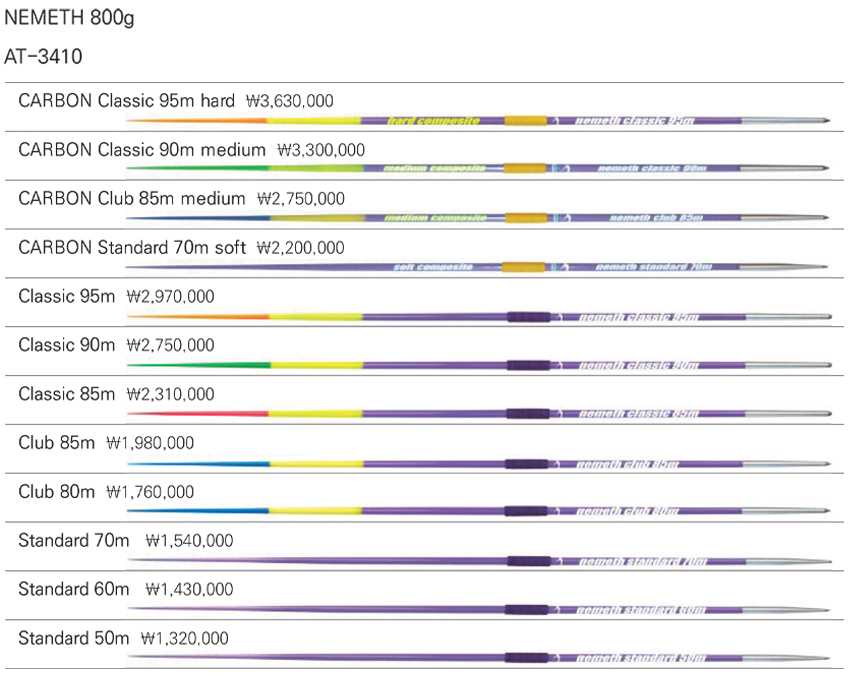Select the ₩1,980,000 Club 85m price
Screen dimensions: 850x681
[x=150, y=443]
